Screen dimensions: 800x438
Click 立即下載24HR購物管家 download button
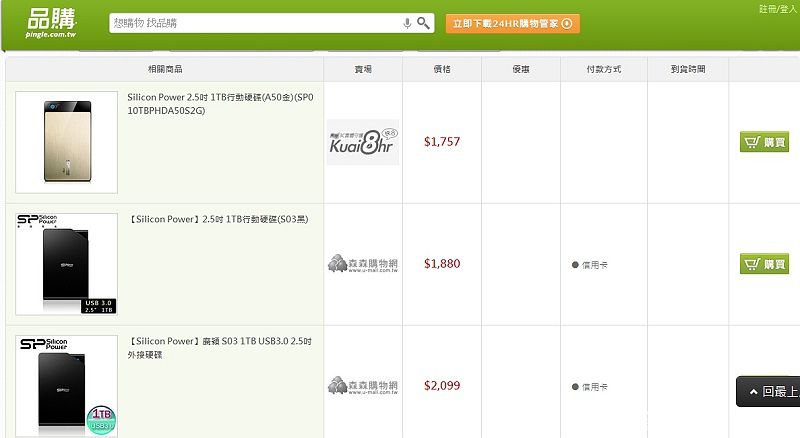(x=512, y=23)
